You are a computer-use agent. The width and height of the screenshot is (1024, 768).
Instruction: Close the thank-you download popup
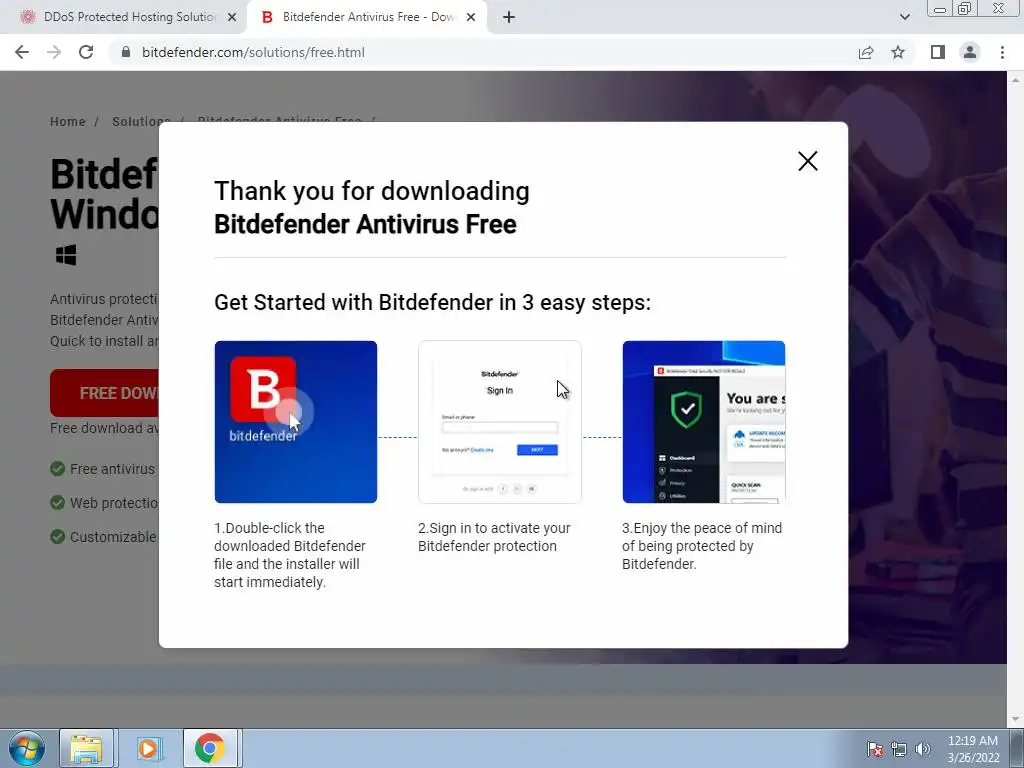click(x=807, y=161)
